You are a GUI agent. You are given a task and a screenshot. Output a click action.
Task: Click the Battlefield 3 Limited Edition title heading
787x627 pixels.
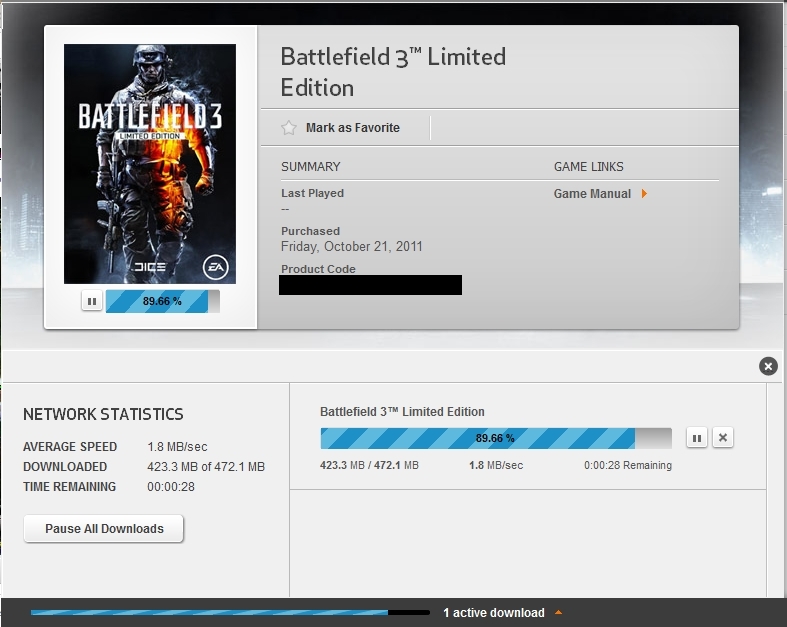pyautogui.click(x=393, y=70)
